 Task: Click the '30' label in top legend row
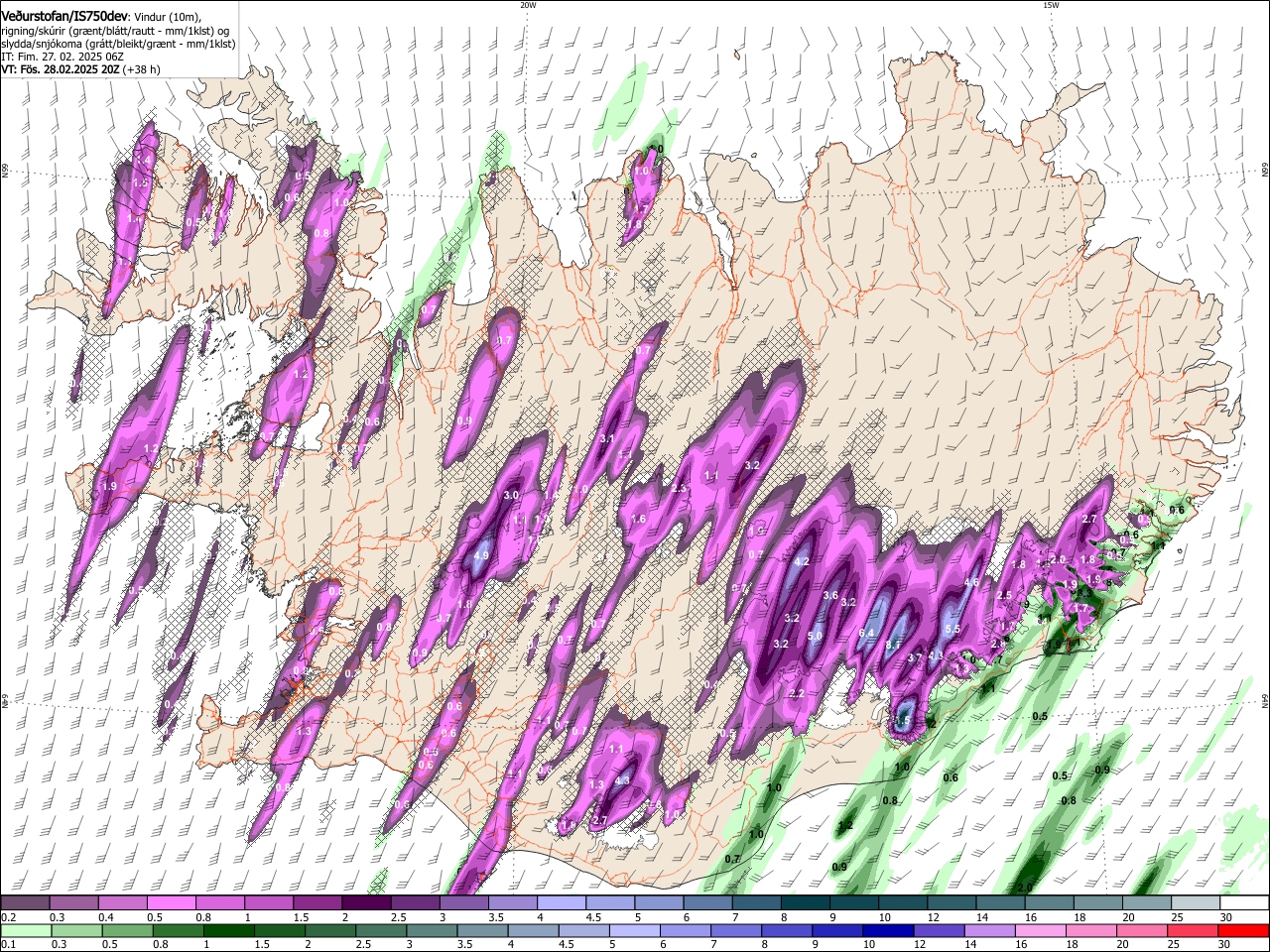coord(1226,917)
